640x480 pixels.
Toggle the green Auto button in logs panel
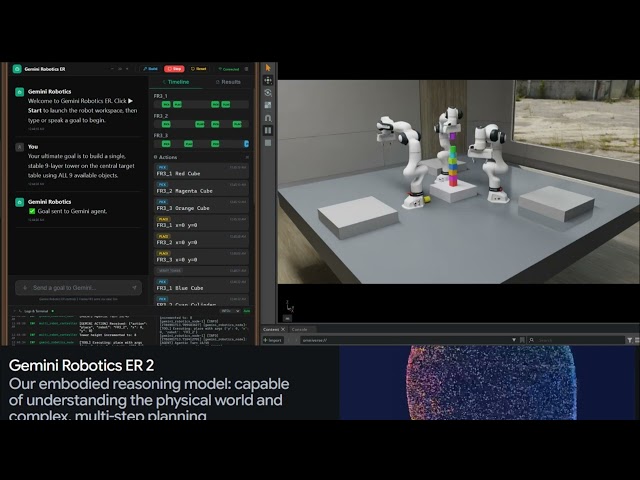coord(247,311)
